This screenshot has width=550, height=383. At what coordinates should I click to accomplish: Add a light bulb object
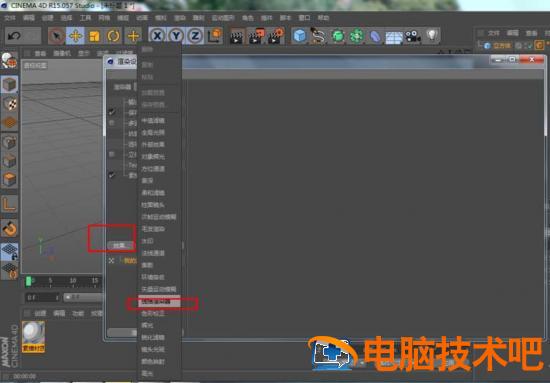coord(432,35)
